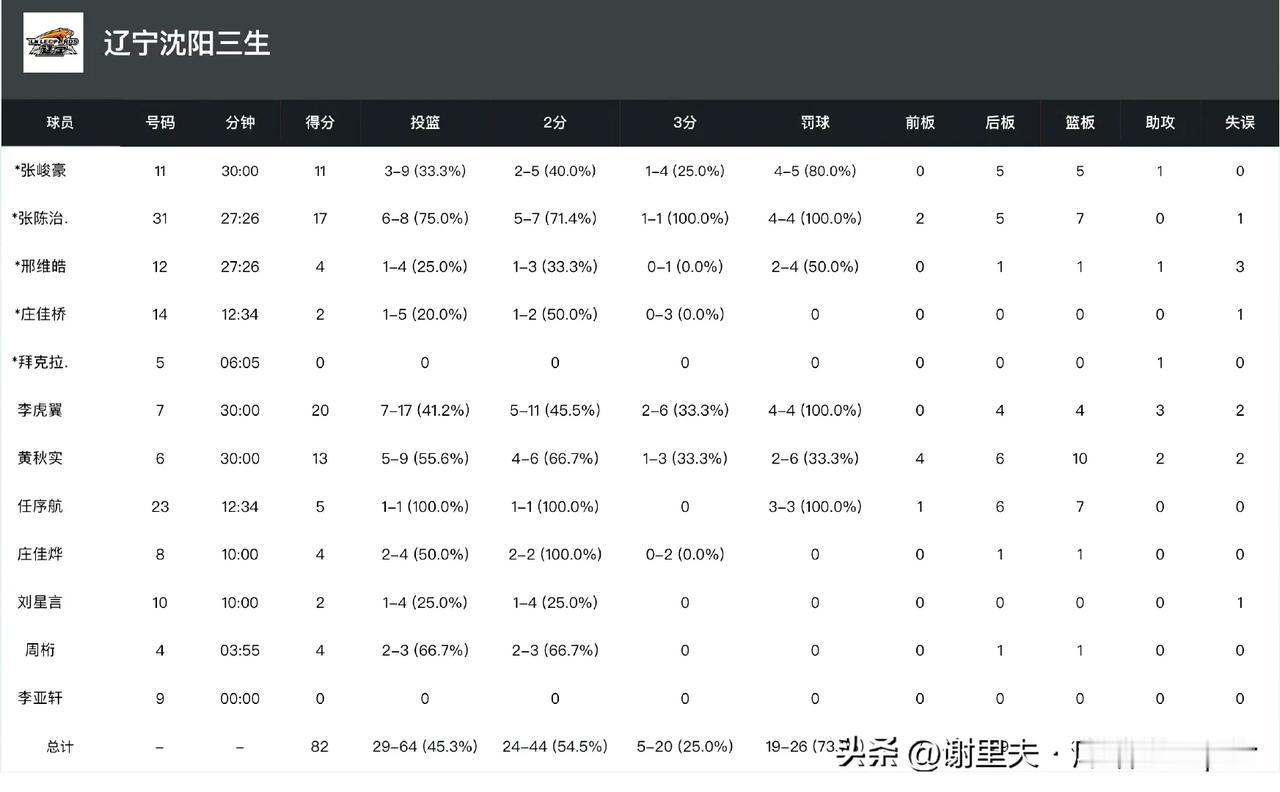Image resolution: width=1280 pixels, height=792 pixels.
Task: Select the 分钟 column header
Action: click(240, 122)
